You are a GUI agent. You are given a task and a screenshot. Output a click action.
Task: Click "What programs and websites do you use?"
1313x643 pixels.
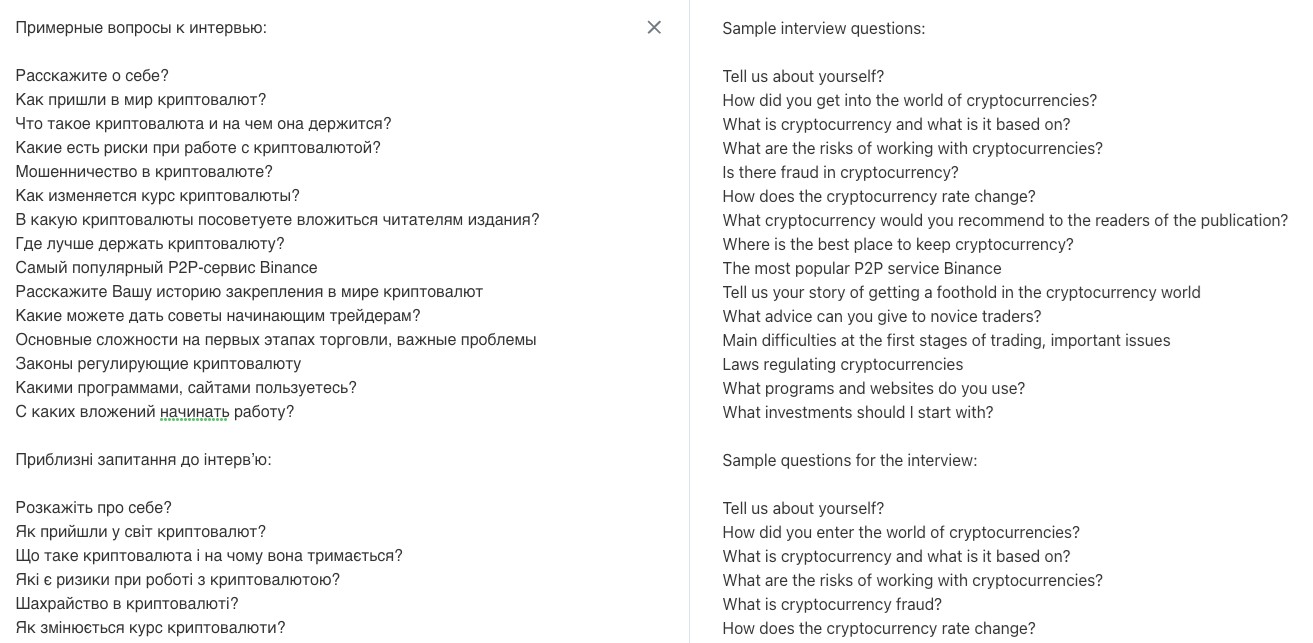click(x=873, y=389)
